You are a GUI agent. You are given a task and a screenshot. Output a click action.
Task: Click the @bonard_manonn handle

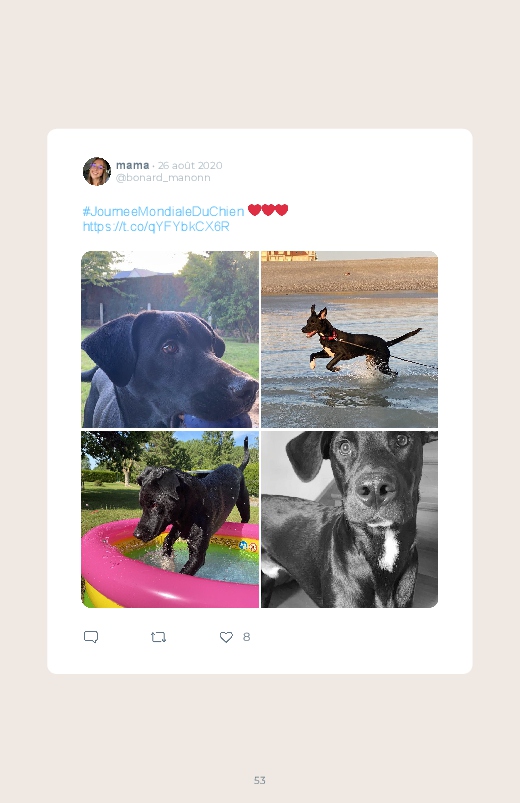pos(163,178)
